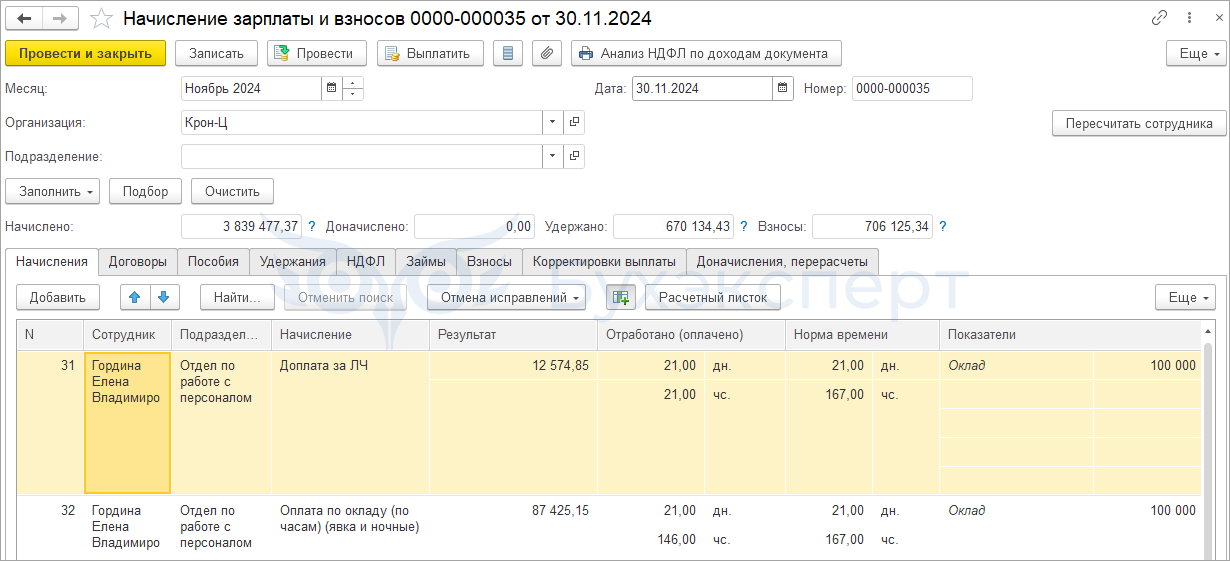This screenshot has width=1230, height=561.
Task: Click the Подбор button
Action: click(x=145, y=191)
